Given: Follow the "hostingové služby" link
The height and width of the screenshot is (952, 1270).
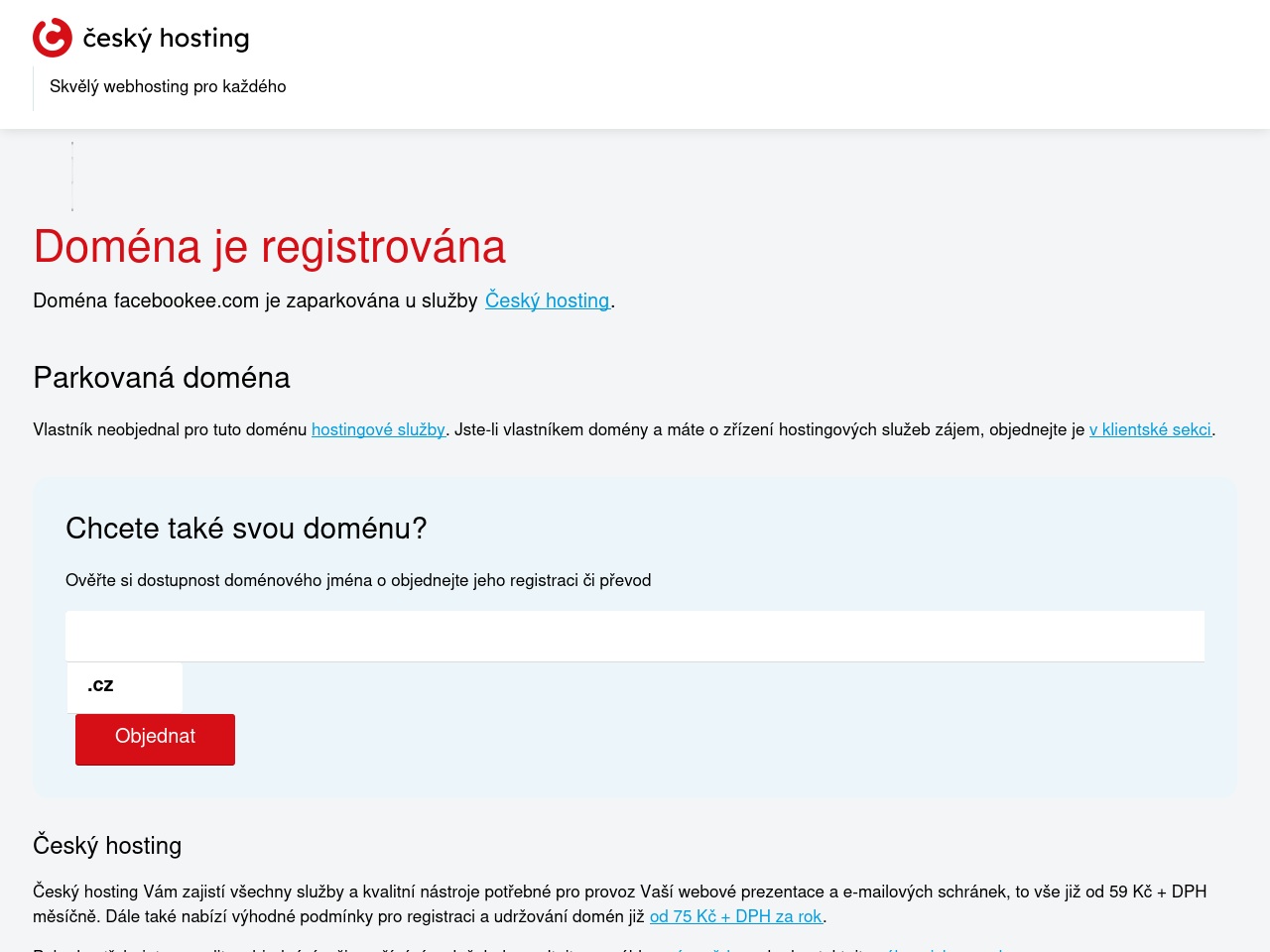Looking at the screenshot, I should [378, 429].
